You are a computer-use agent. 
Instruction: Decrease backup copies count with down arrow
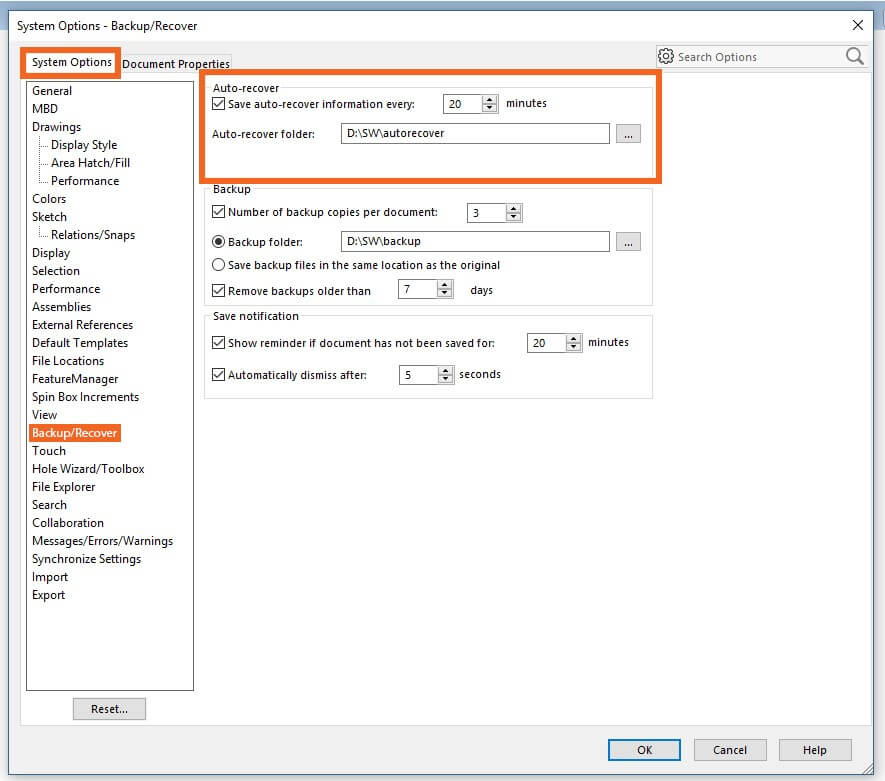(x=513, y=217)
